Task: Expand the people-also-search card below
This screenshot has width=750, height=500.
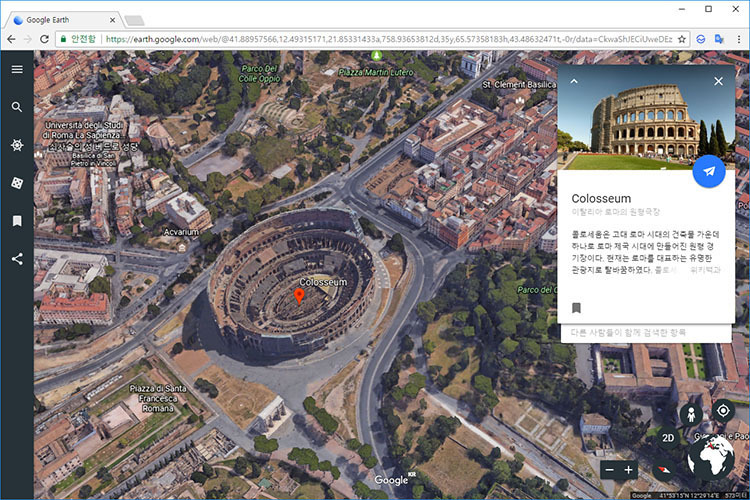Action: pyautogui.click(x=646, y=333)
